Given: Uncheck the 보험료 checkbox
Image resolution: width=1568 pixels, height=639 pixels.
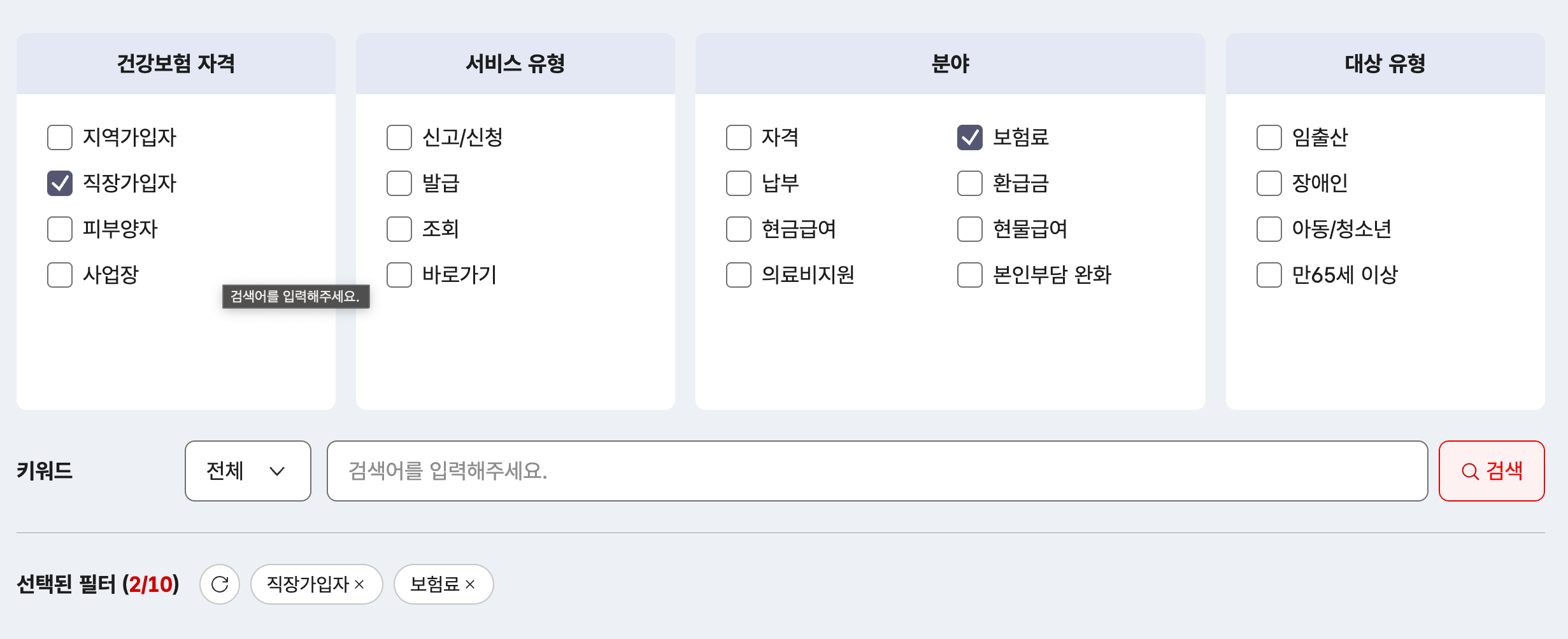Looking at the screenshot, I should [x=969, y=137].
